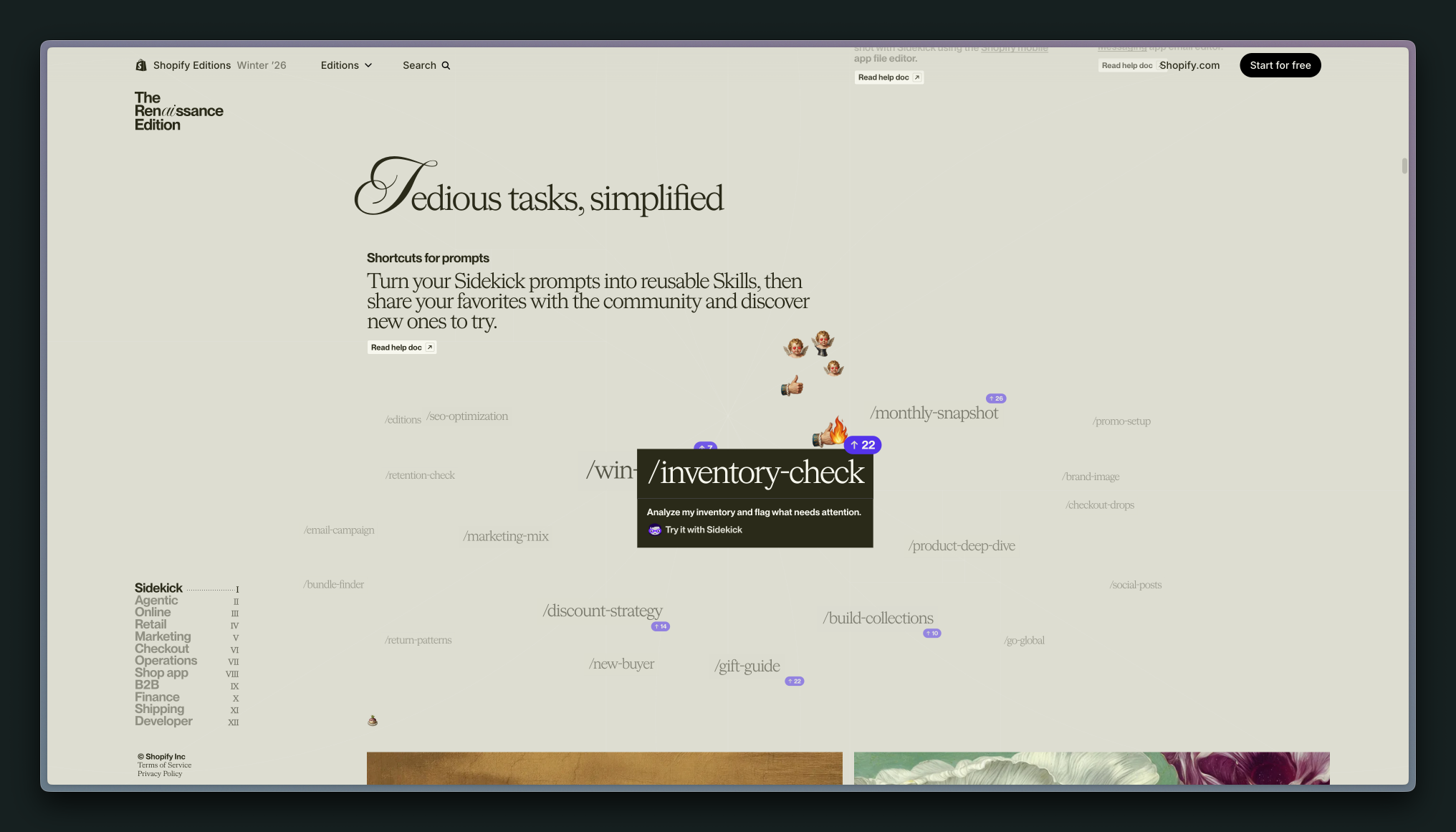The width and height of the screenshot is (1456, 832).
Task: Click the thumbs-up emoji icon
Action: [x=792, y=386]
